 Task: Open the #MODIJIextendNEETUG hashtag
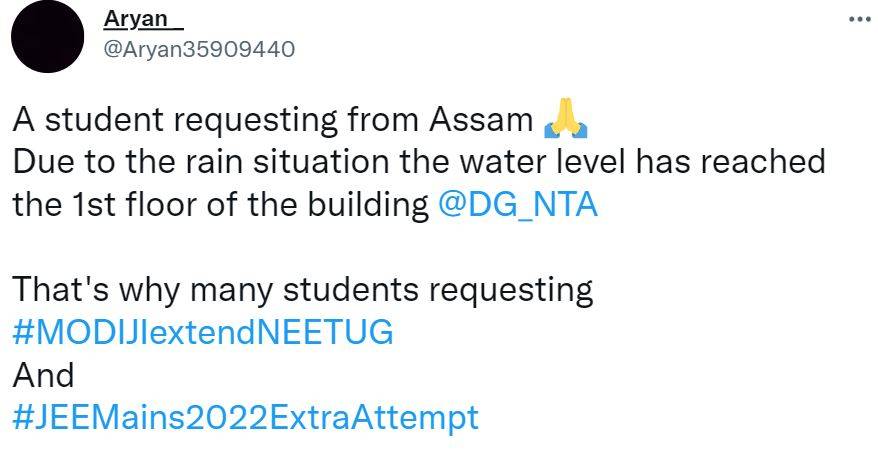[203, 332]
